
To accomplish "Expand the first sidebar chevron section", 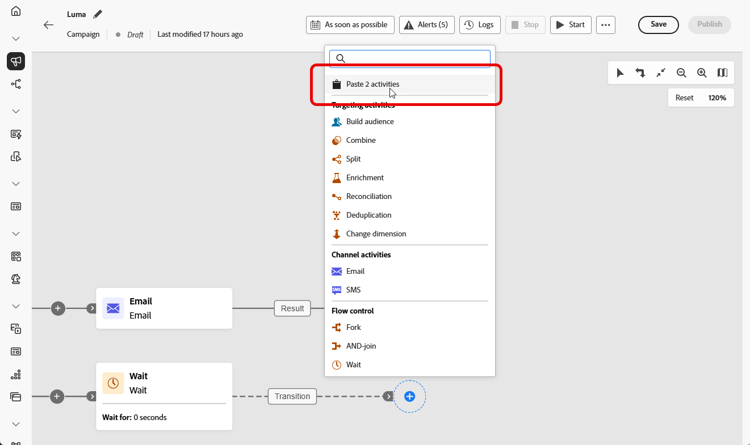I will [x=16, y=39].
